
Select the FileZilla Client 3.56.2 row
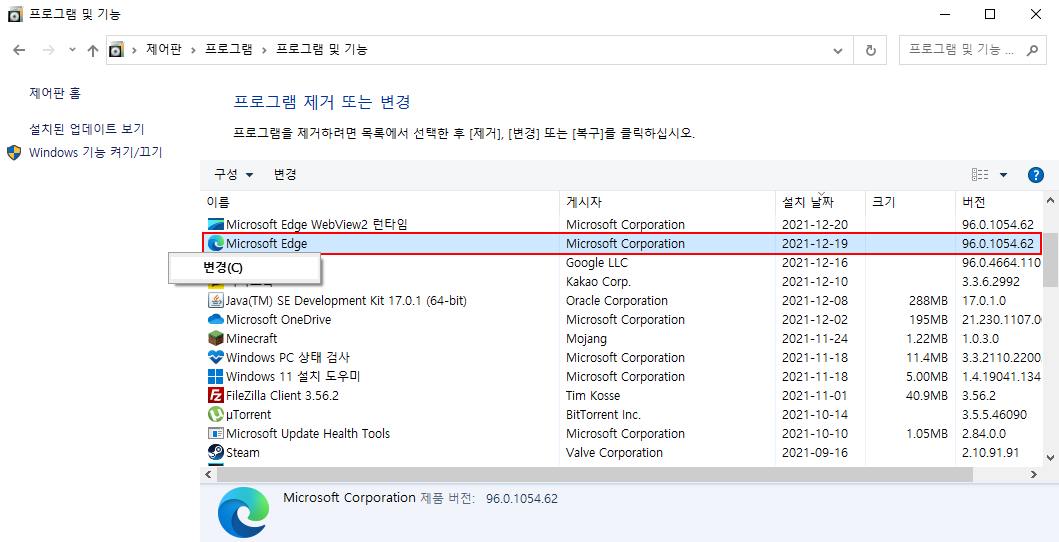pos(621,396)
